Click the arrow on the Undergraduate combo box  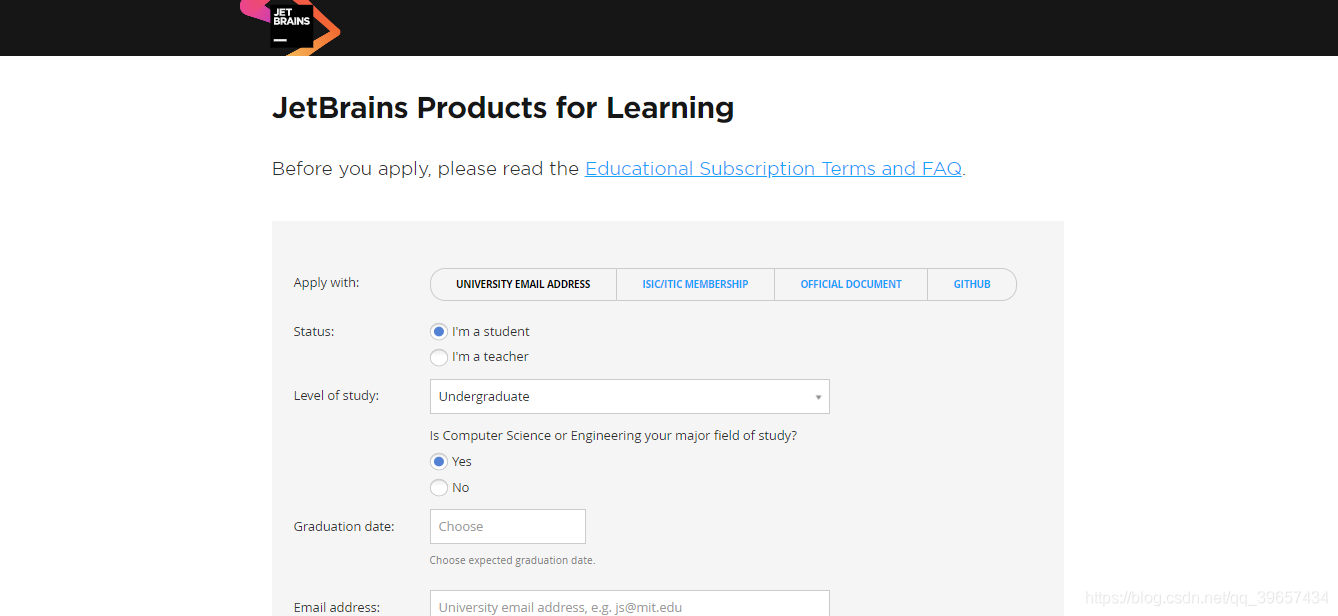click(x=818, y=397)
